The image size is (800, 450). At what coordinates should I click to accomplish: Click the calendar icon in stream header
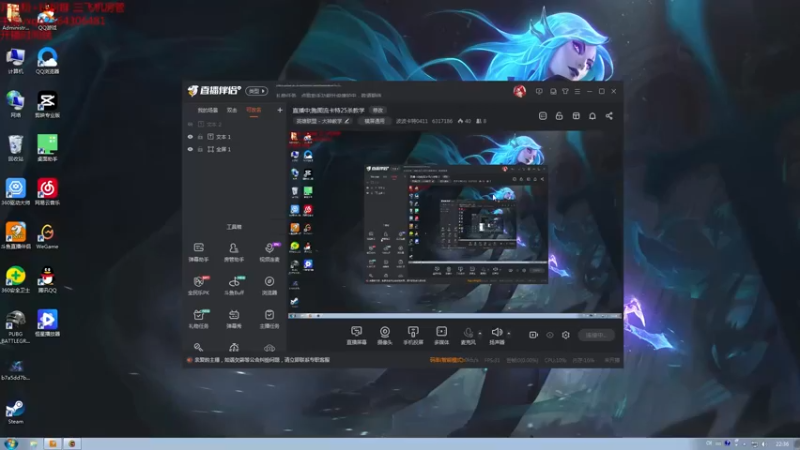[x=576, y=116]
